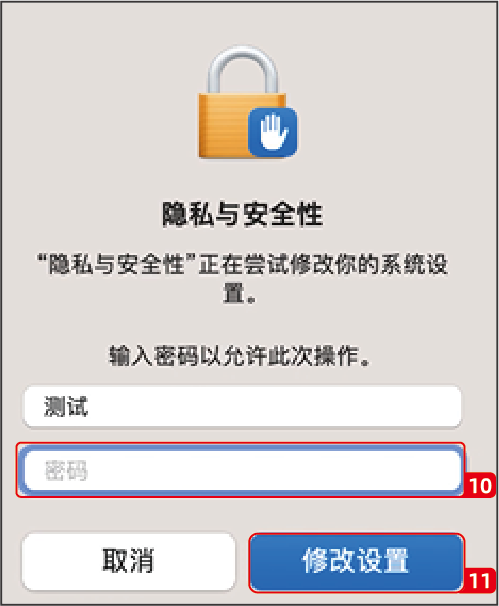Click the grey 密码 placeholder text
This screenshot has width=499, height=606.
point(66,470)
